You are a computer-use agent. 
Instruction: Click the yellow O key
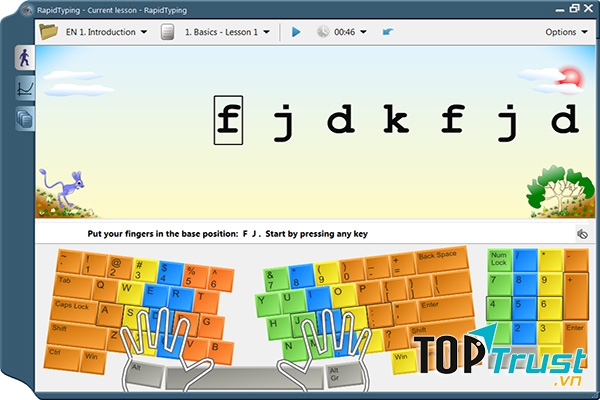tap(343, 295)
